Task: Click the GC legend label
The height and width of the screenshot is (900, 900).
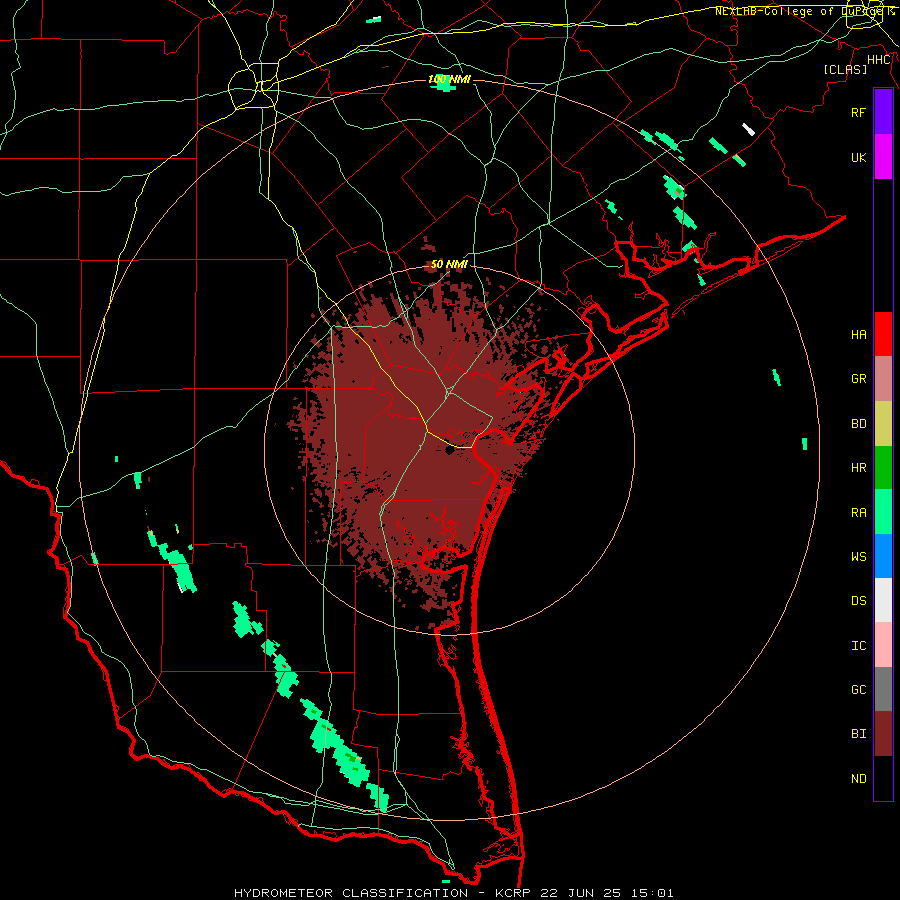Action: (x=858, y=690)
